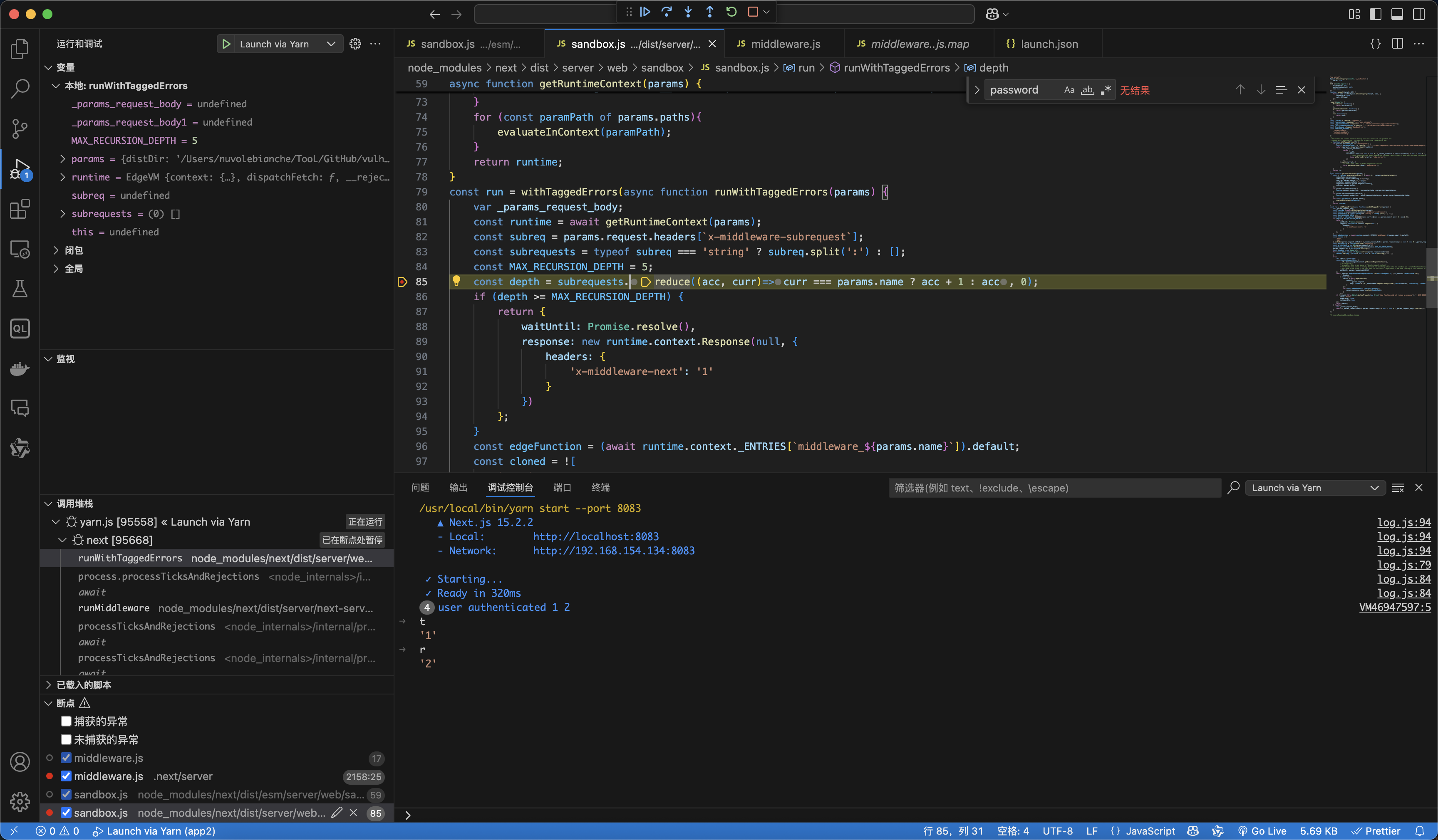Image resolution: width=1438 pixels, height=840 pixels.
Task: Open the Terminal (终端) panel tab
Action: 600,488
